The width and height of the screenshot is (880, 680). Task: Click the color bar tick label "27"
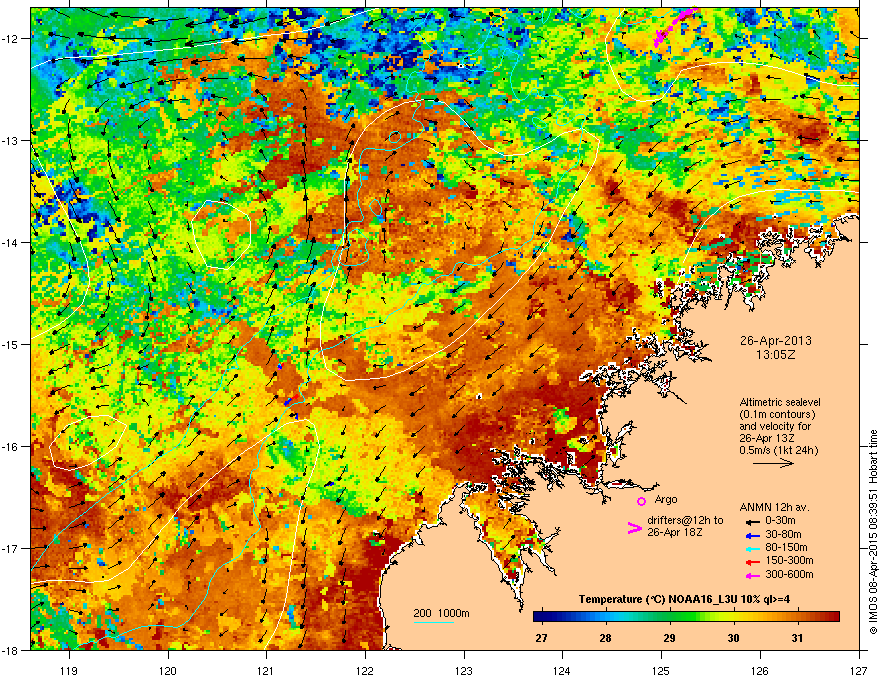541,638
